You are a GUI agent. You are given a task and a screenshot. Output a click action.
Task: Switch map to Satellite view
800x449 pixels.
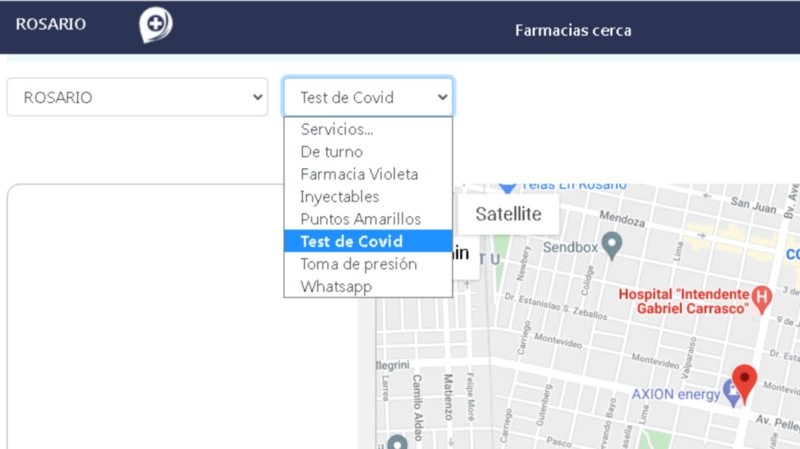508,213
